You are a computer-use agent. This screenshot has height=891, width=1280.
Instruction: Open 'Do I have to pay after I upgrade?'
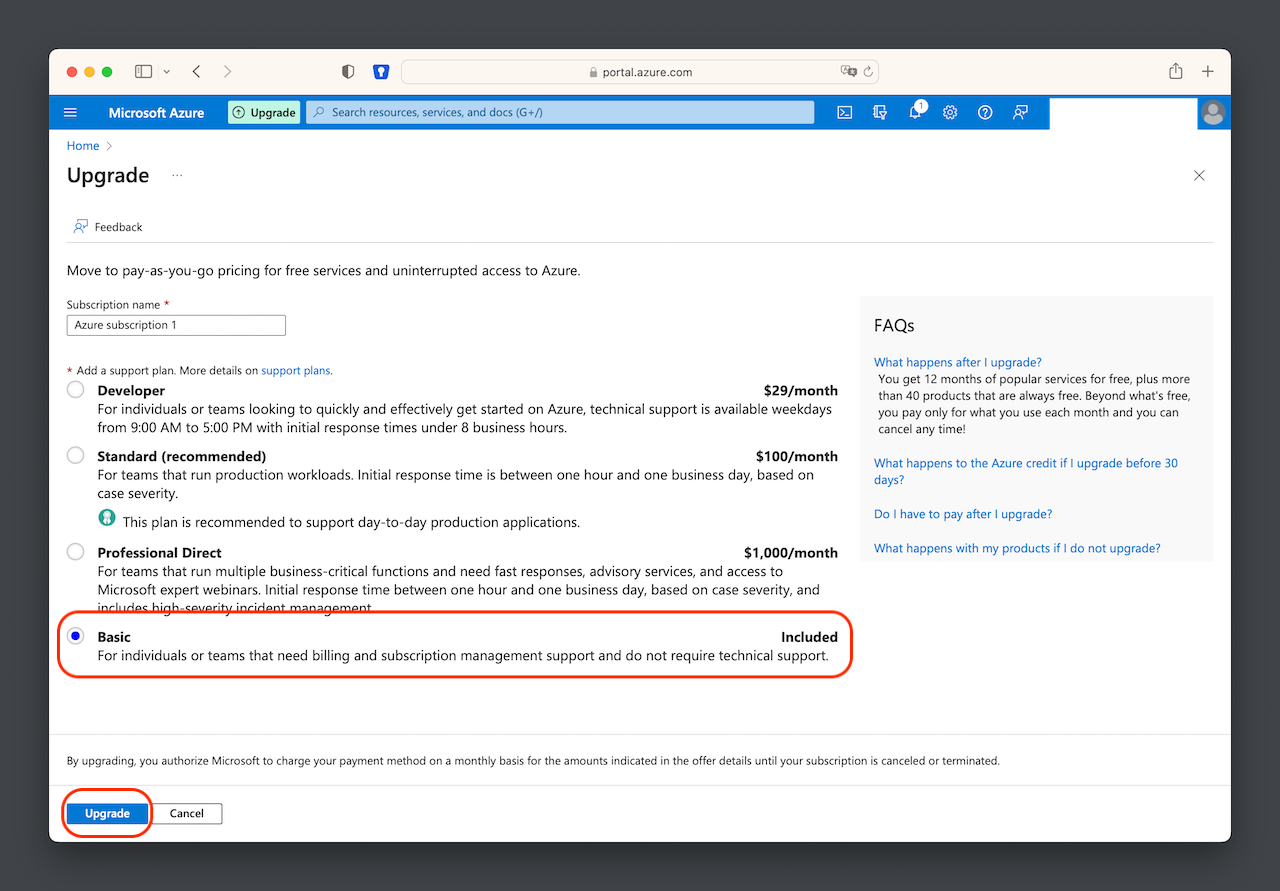tap(963, 514)
